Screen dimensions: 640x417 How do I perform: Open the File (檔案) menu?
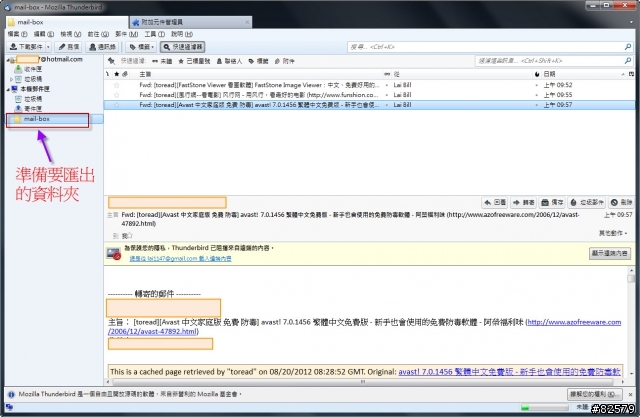(18, 34)
